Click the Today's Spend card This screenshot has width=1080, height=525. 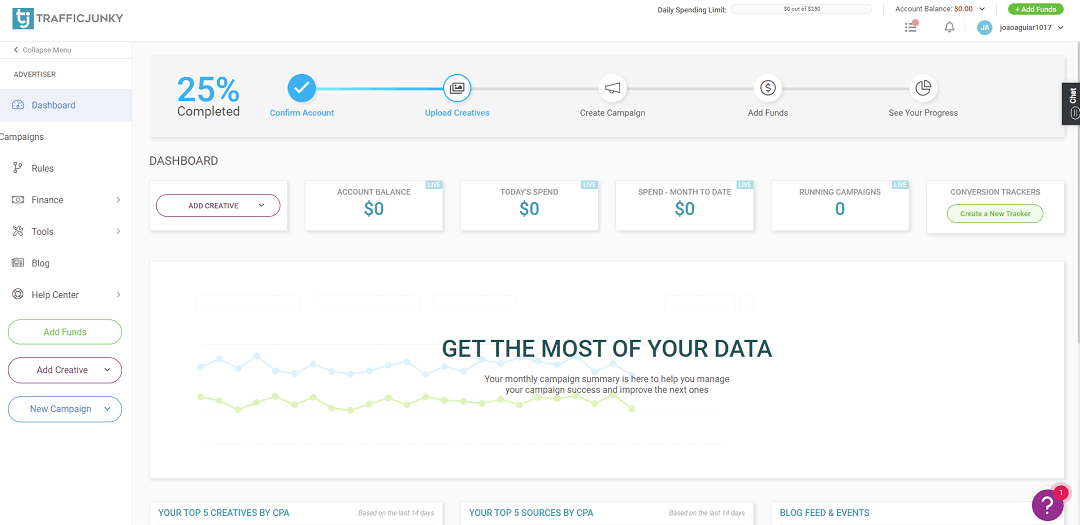click(529, 206)
